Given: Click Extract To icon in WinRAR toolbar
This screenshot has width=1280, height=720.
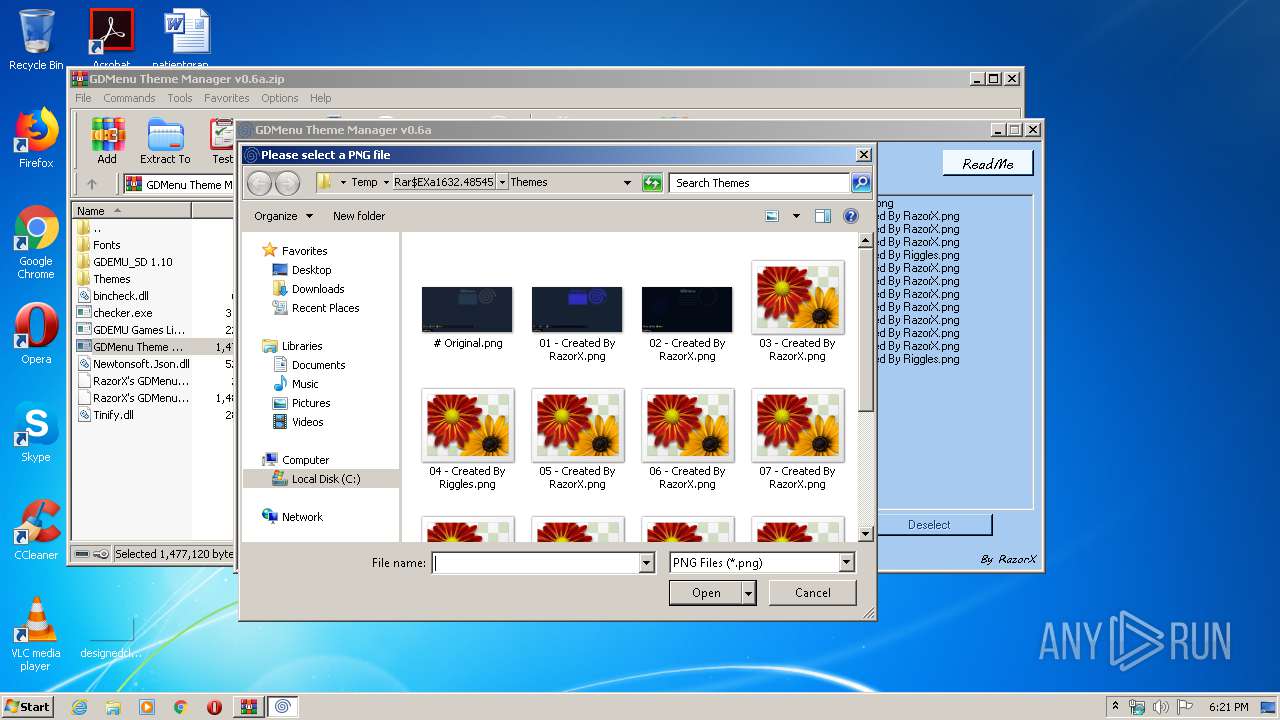Looking at the screenshot, I should [165, 141].
